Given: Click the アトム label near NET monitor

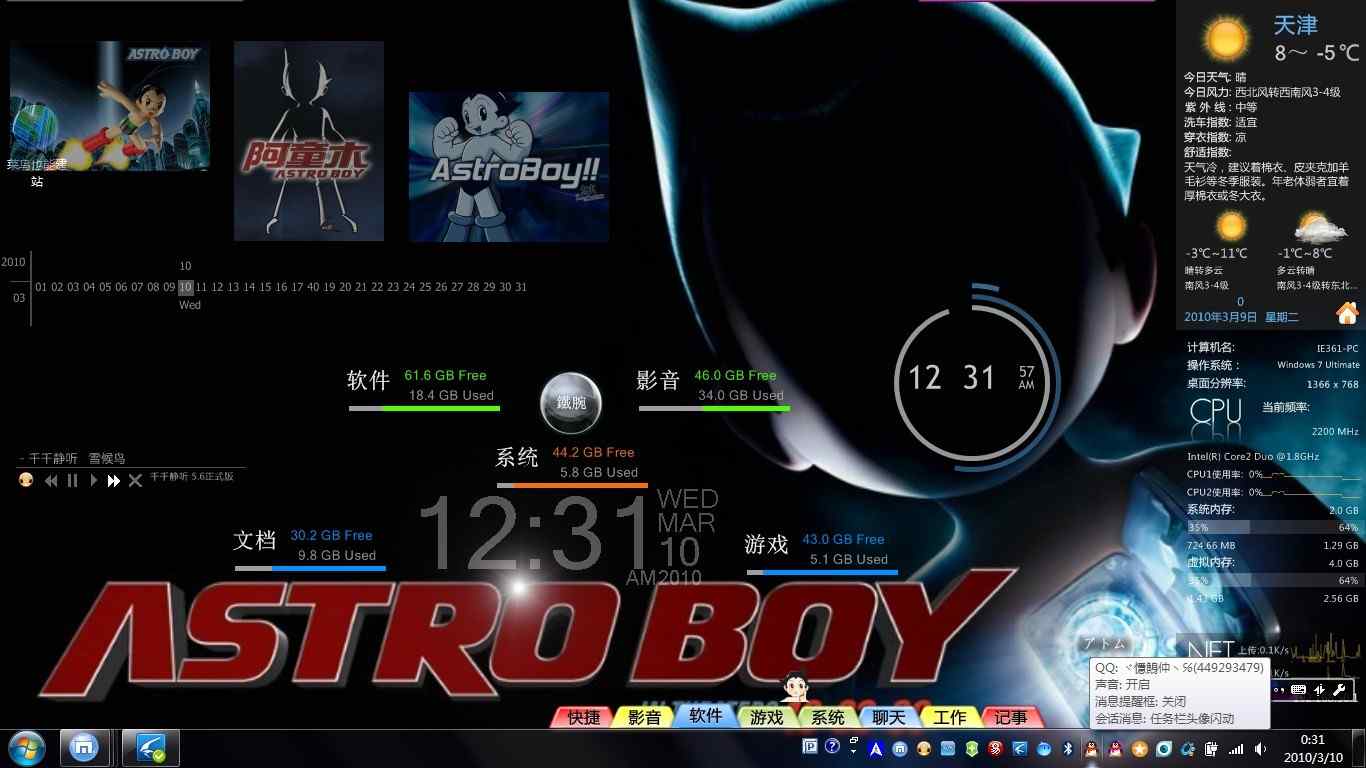Looking at the screenshot, I should pyautogui.click(x=1105, y=644).
